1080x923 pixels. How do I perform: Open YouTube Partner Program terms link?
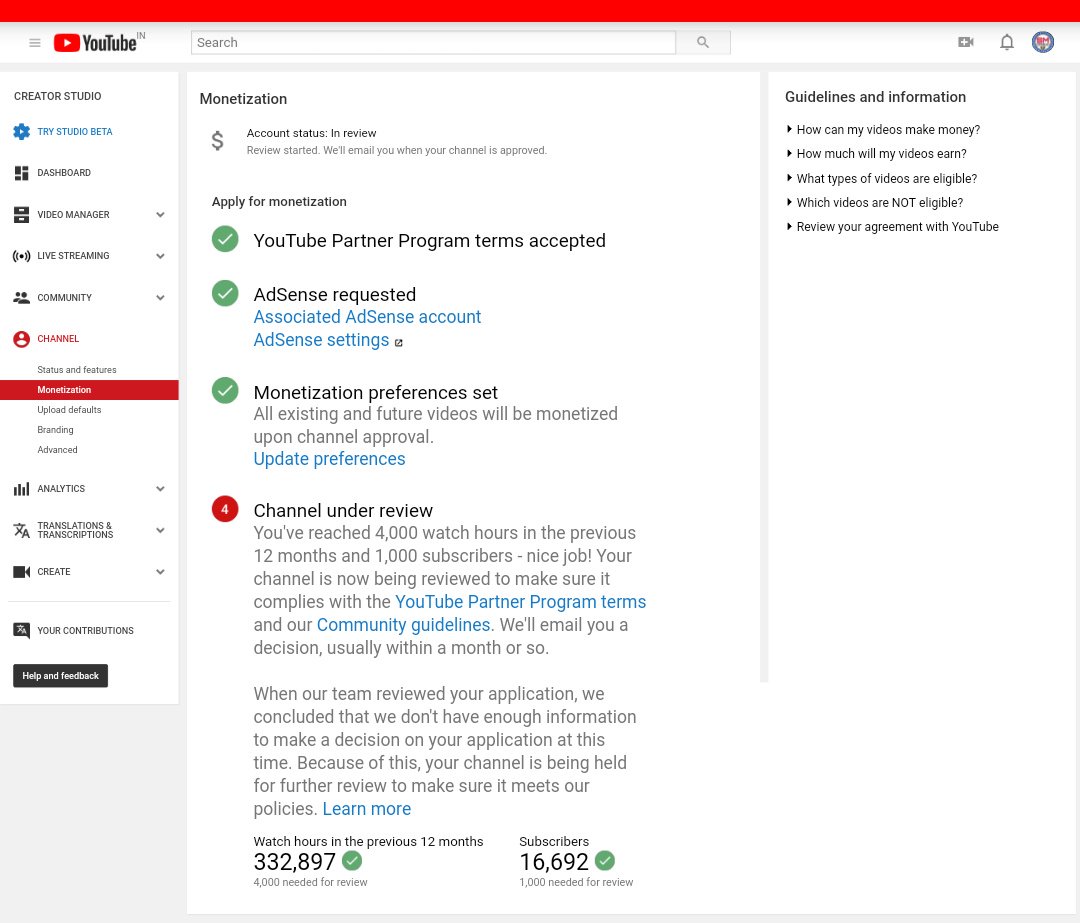pyautogui.click(x=520, y=602)
